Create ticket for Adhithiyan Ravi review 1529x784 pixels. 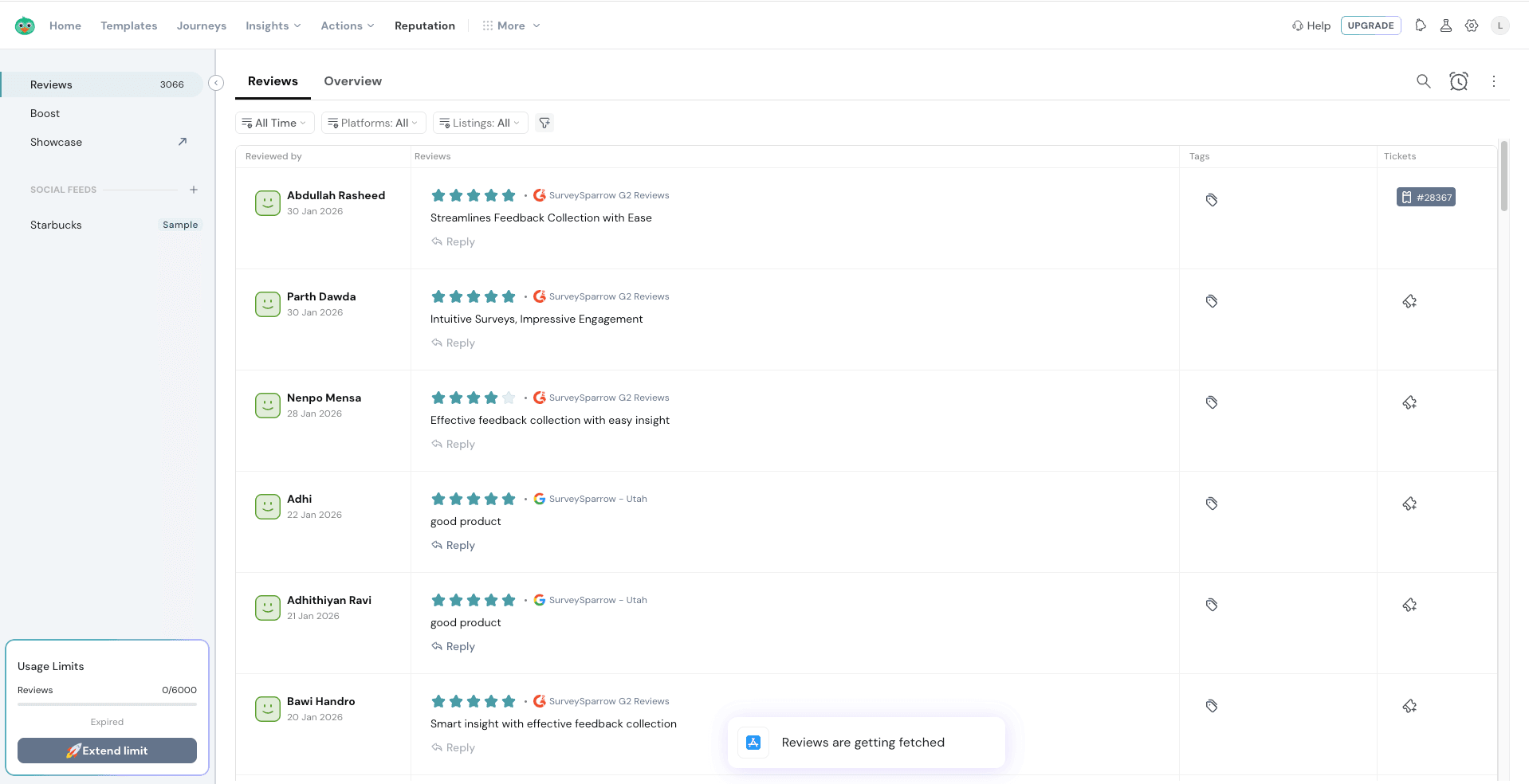point(1409,605)
